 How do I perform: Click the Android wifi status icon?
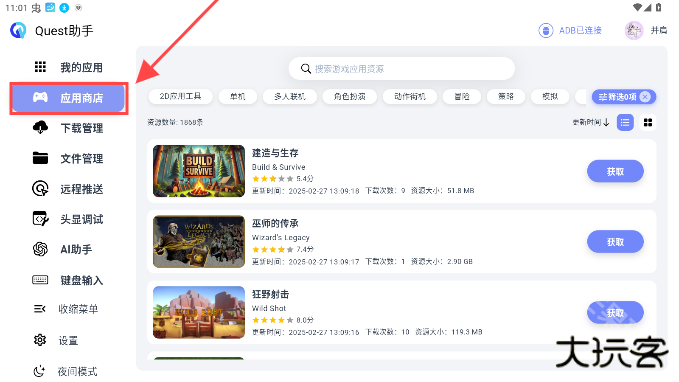click(x=637, y=7)
